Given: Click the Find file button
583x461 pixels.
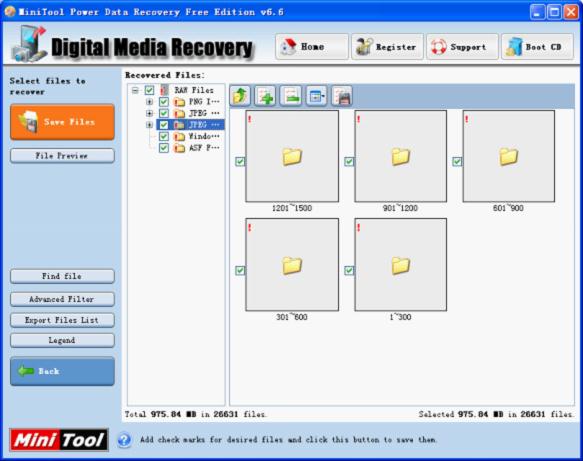Looking at the screenshot, I should 62,276.
